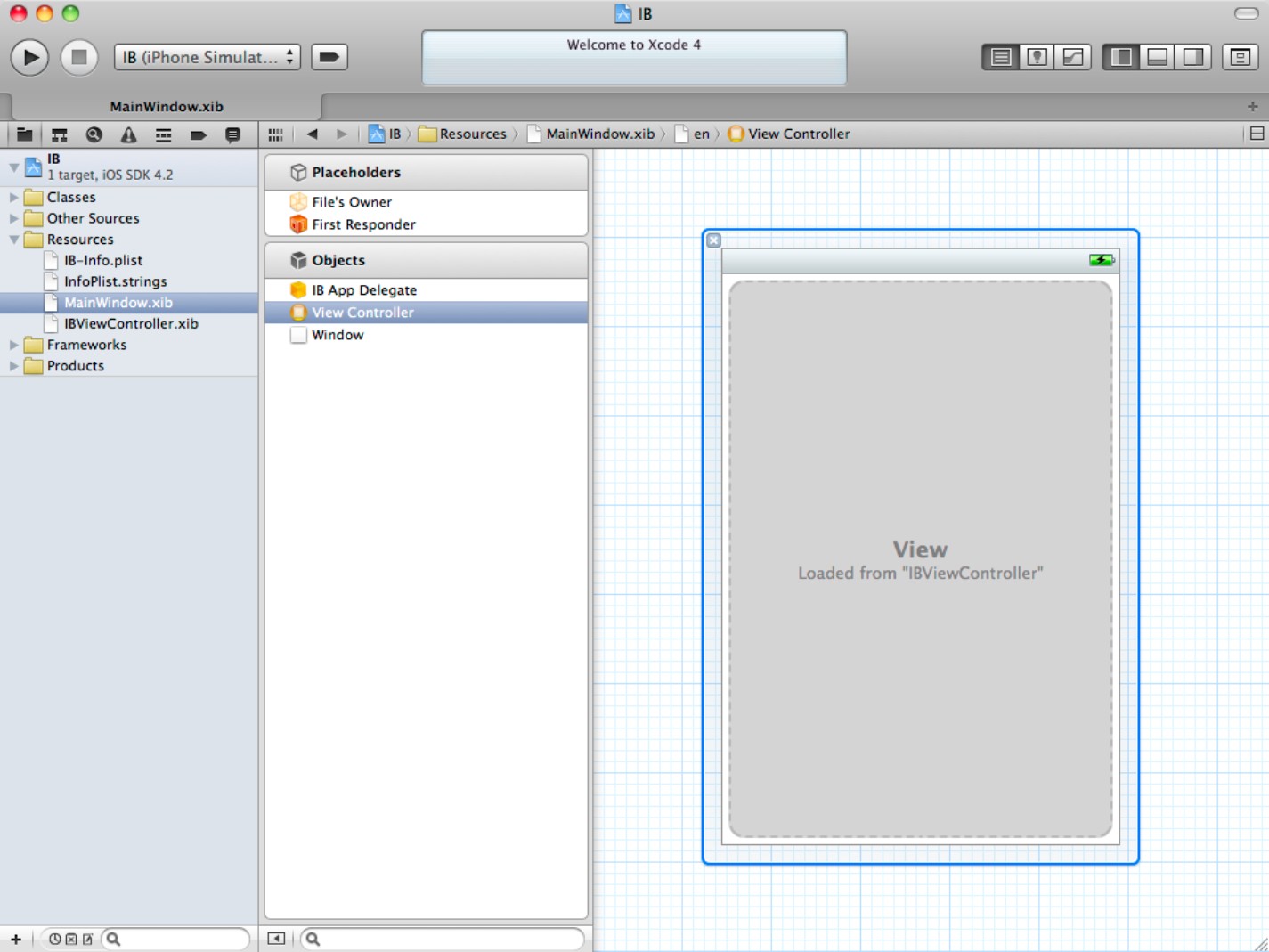Click IB project in the jump bar
The width and height of the screenshot is (1269, 952).
tap(385, 134)
